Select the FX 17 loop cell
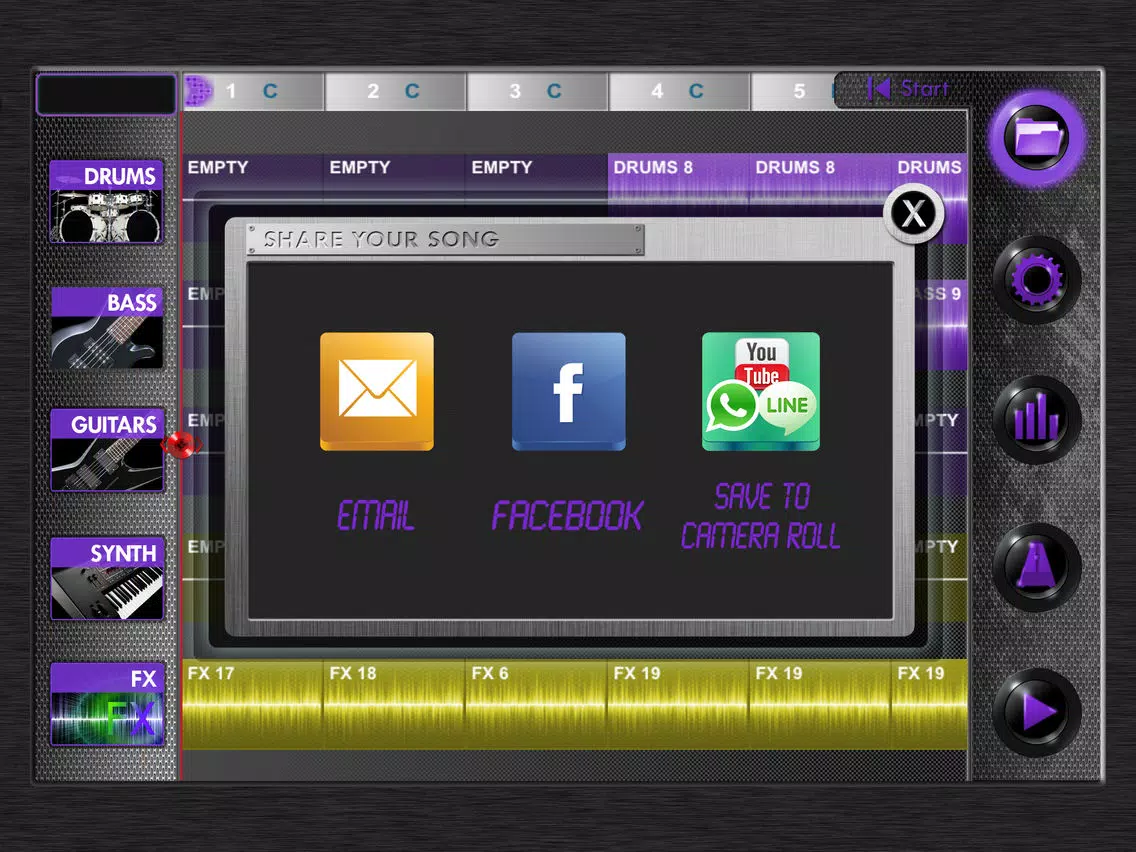This screenshot has height=852, width=1136. pyautogui.click(x=252, y=704)
